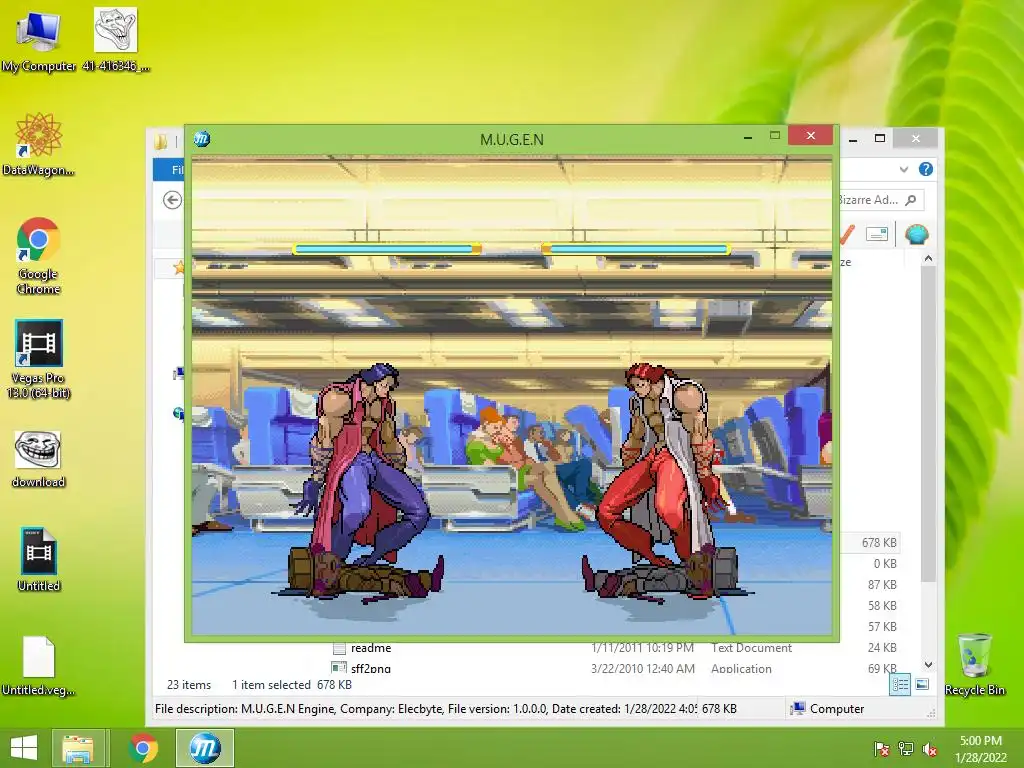
Task: Open File Explorer from taskbar
Action: pyautogui.click(x=78, y=748)
